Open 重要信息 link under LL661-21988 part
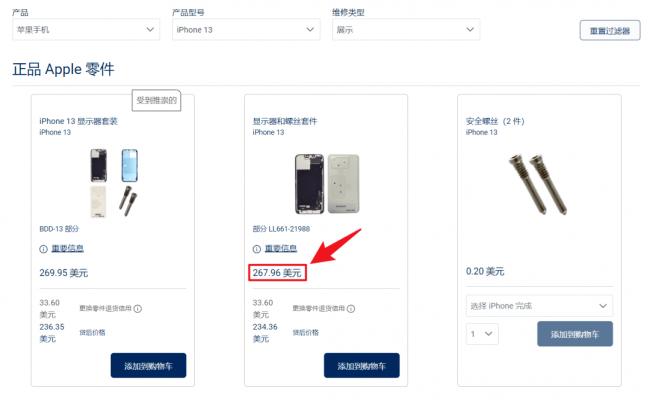Viewport: 650px width, 400px height. 281,248
